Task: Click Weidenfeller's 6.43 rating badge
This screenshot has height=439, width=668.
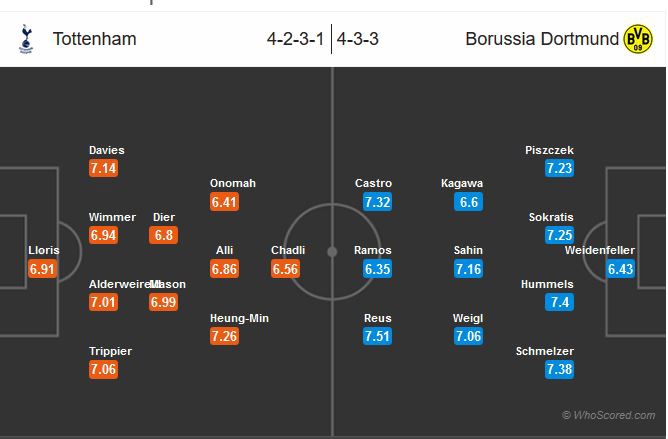Action: coord(621,269)
